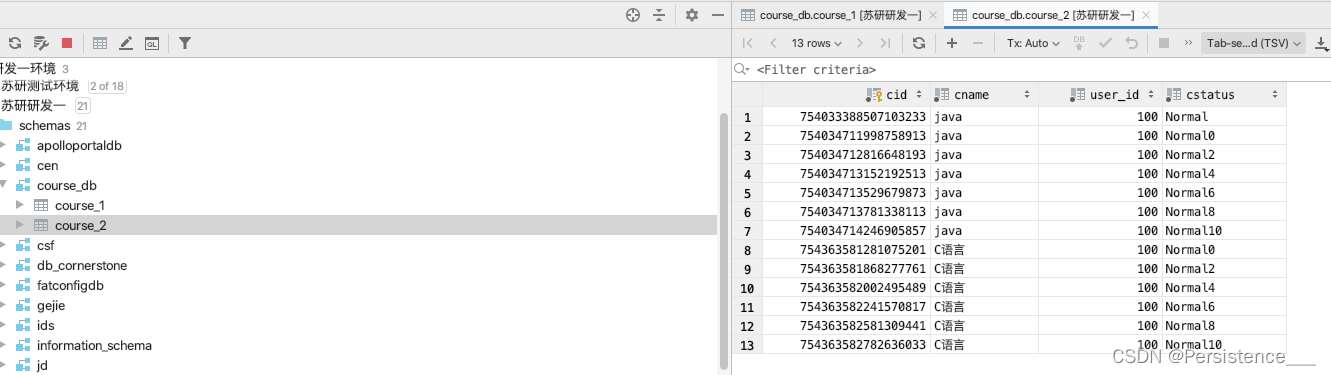Click the red stop/disconnect icon
Image resolution: width=1331 pixels, height=375 pixels.
(x=67, y=43)
